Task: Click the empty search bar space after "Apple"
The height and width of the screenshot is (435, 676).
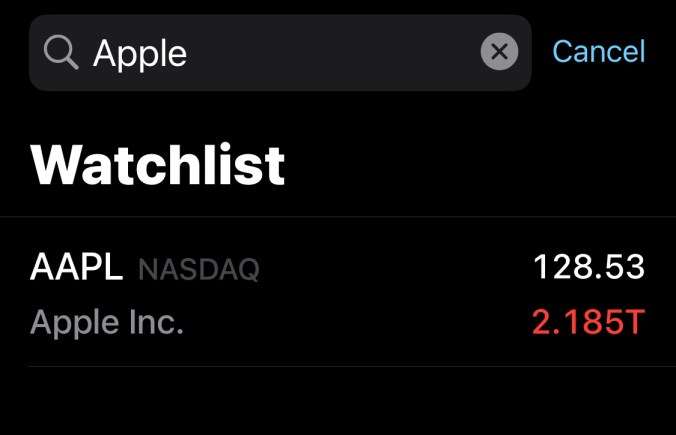Action: pos(330,53)
